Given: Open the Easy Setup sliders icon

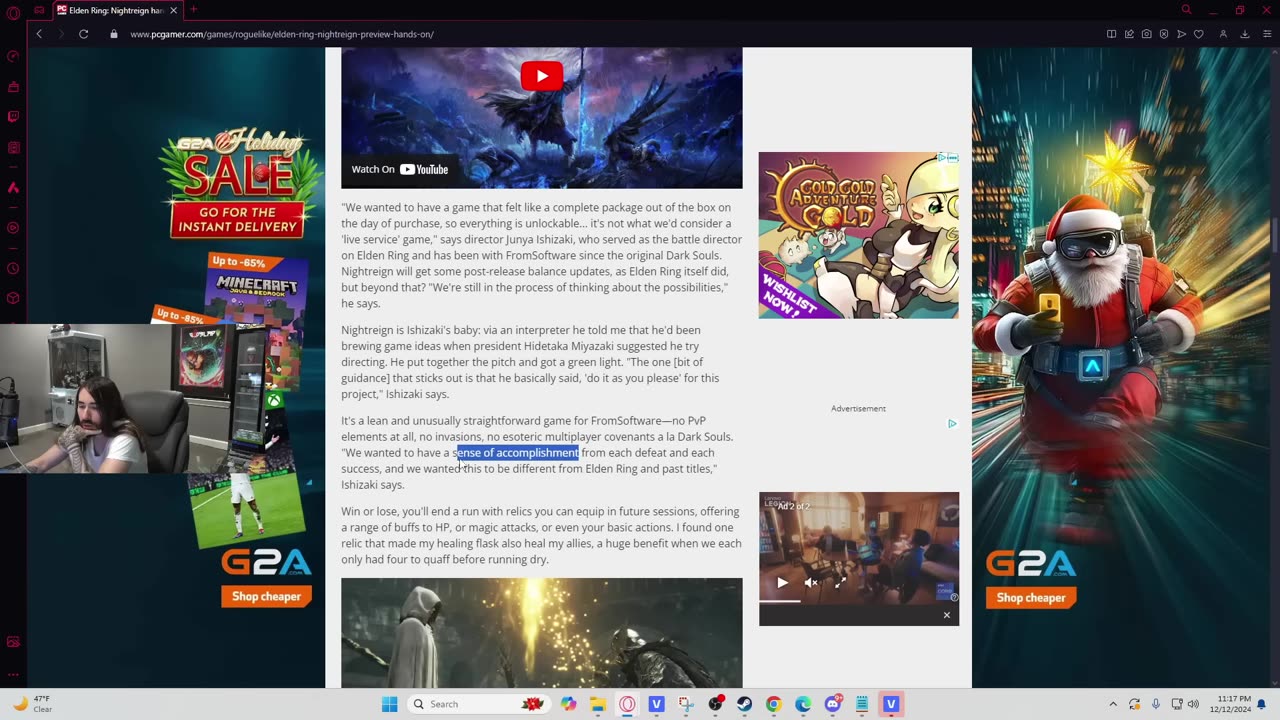Looking at the screenshot, I should click(1266, 34).
